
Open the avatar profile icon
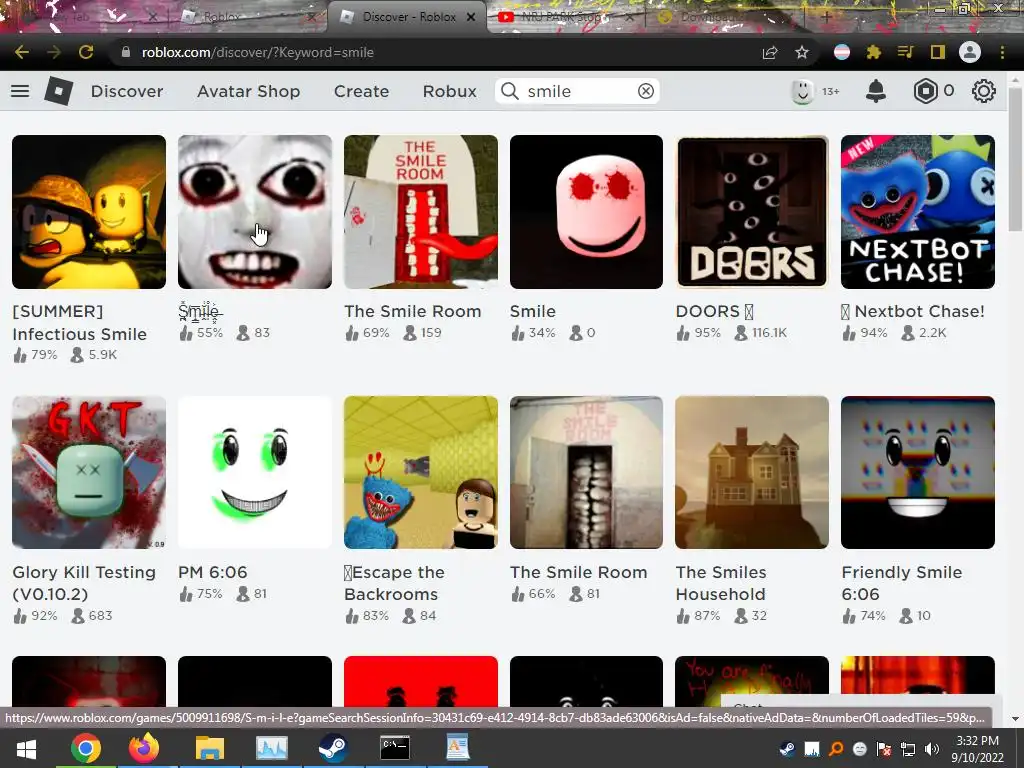click(802, 91)
